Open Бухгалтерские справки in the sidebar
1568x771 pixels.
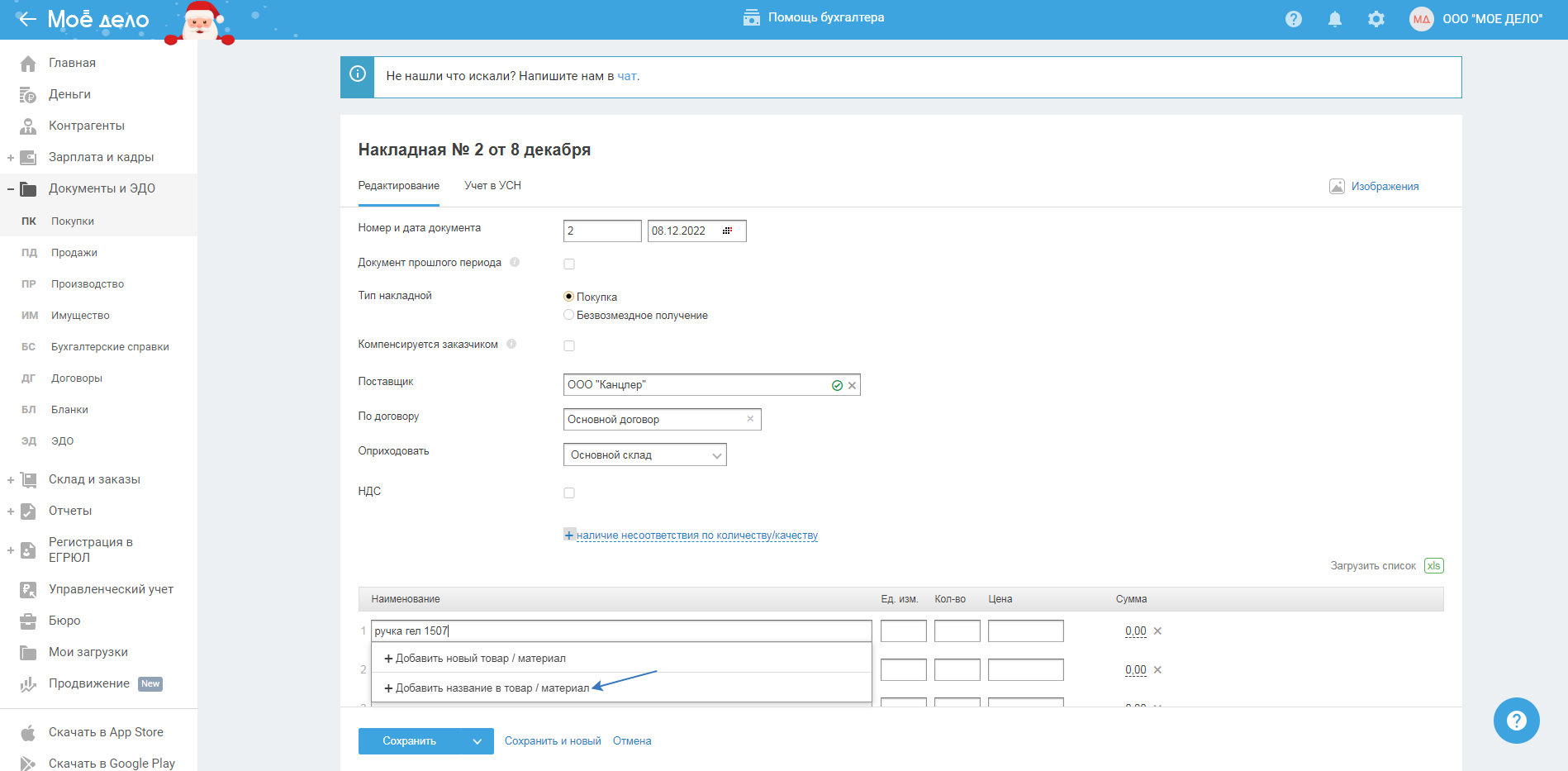pos(110,347)
